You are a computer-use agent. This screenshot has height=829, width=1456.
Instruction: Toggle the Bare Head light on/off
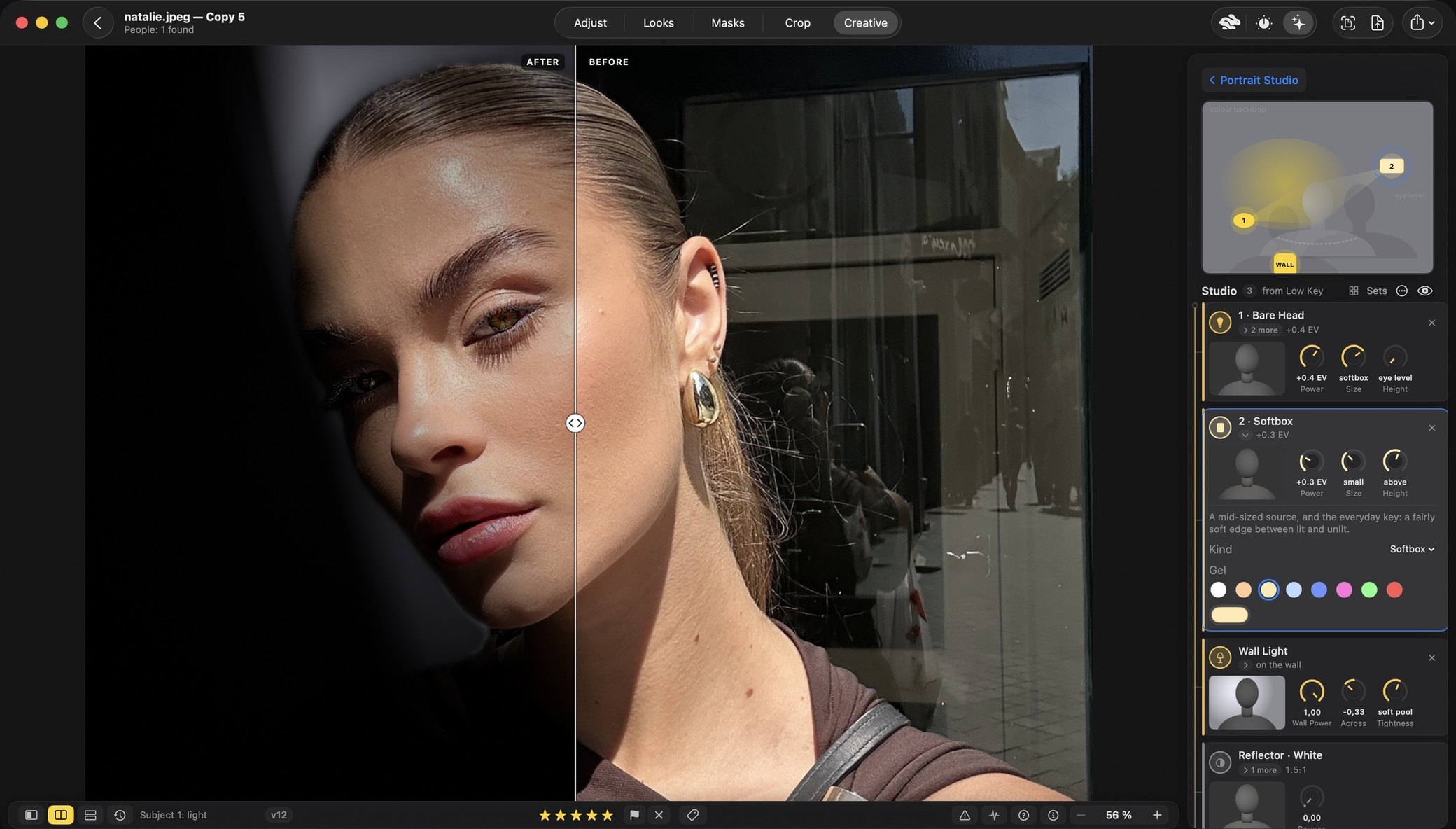coord(1220,322)
